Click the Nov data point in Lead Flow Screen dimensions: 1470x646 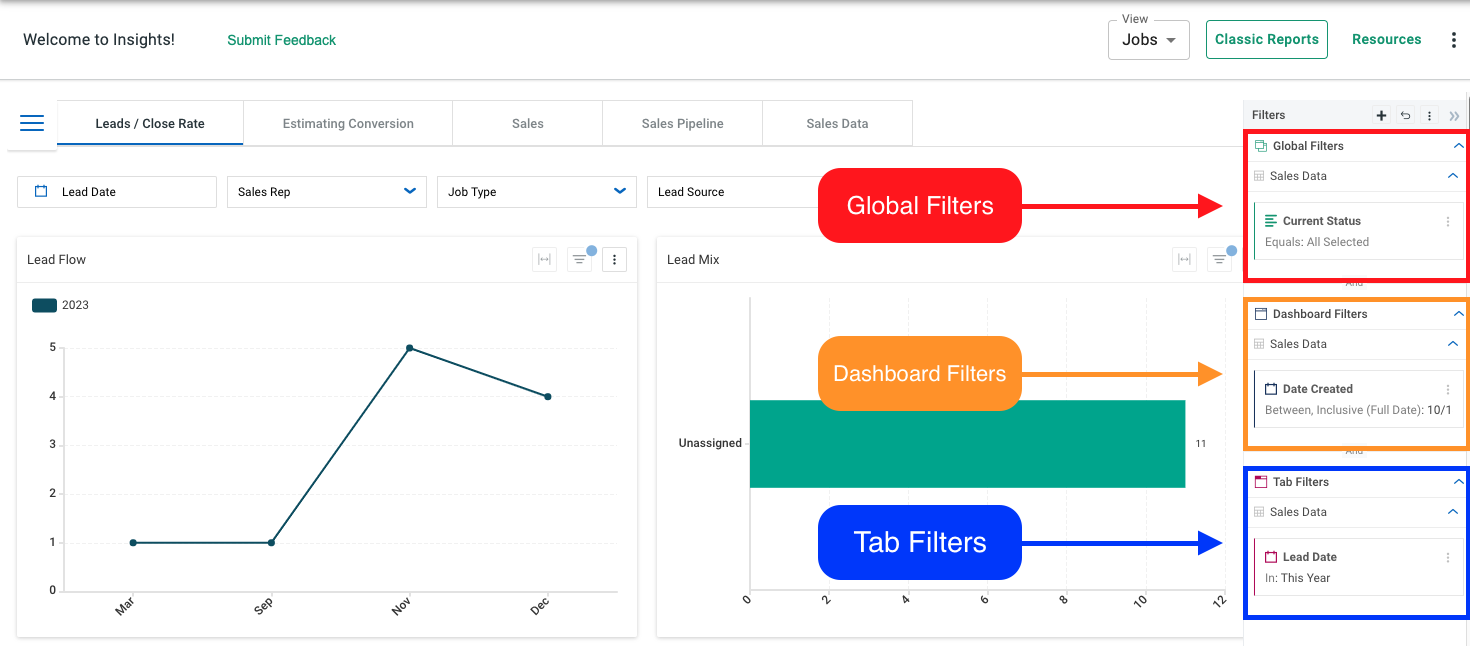409,348
